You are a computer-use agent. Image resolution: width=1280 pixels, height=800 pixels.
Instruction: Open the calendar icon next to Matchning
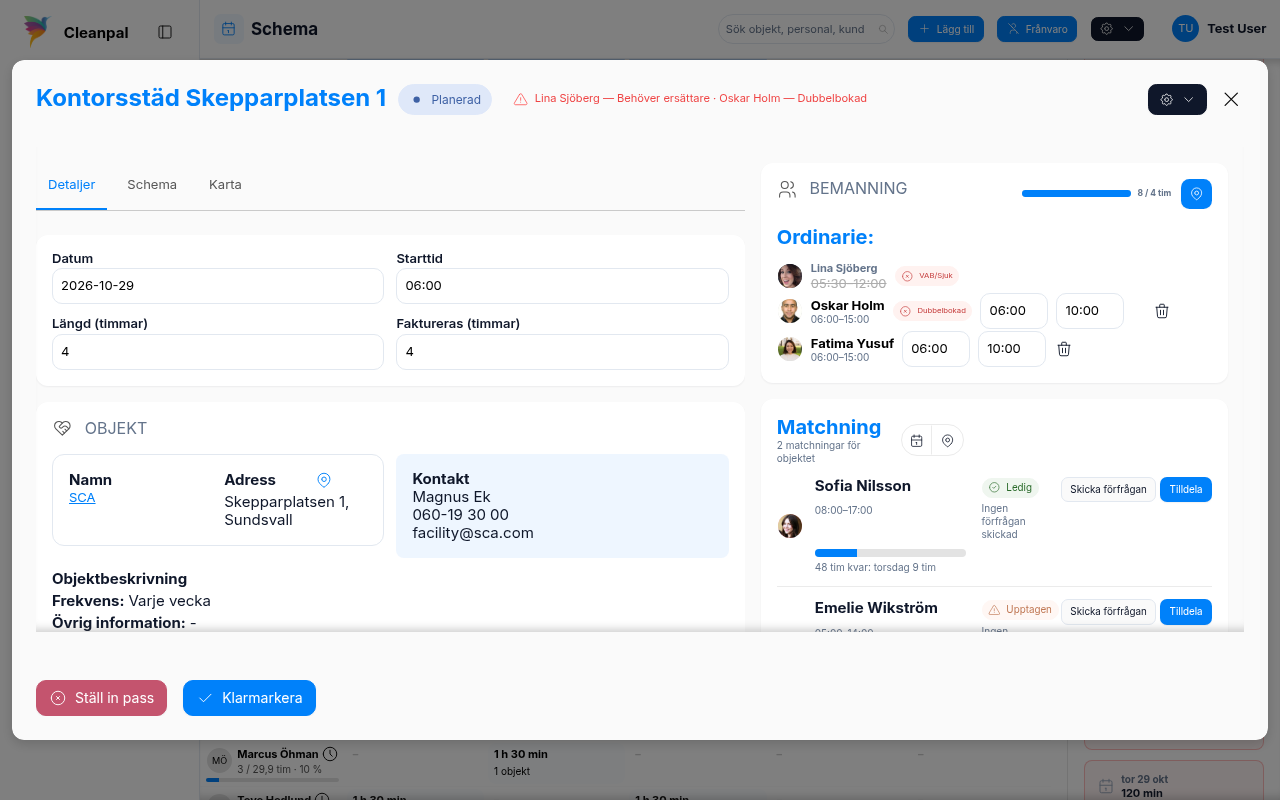click(917, 440)
